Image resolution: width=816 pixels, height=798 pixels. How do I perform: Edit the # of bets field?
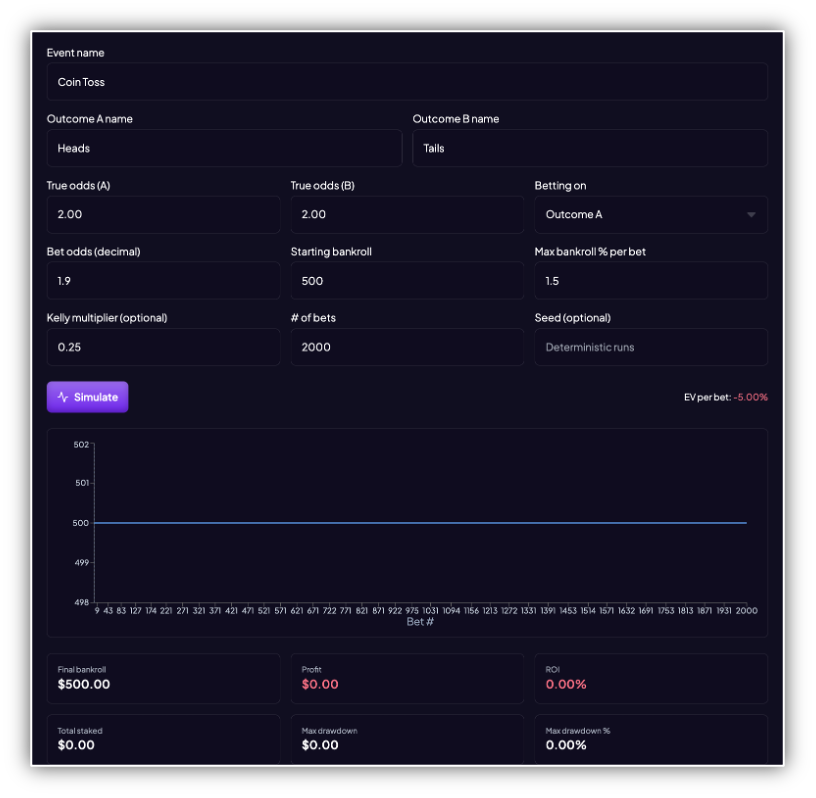[x=407, y=347]
